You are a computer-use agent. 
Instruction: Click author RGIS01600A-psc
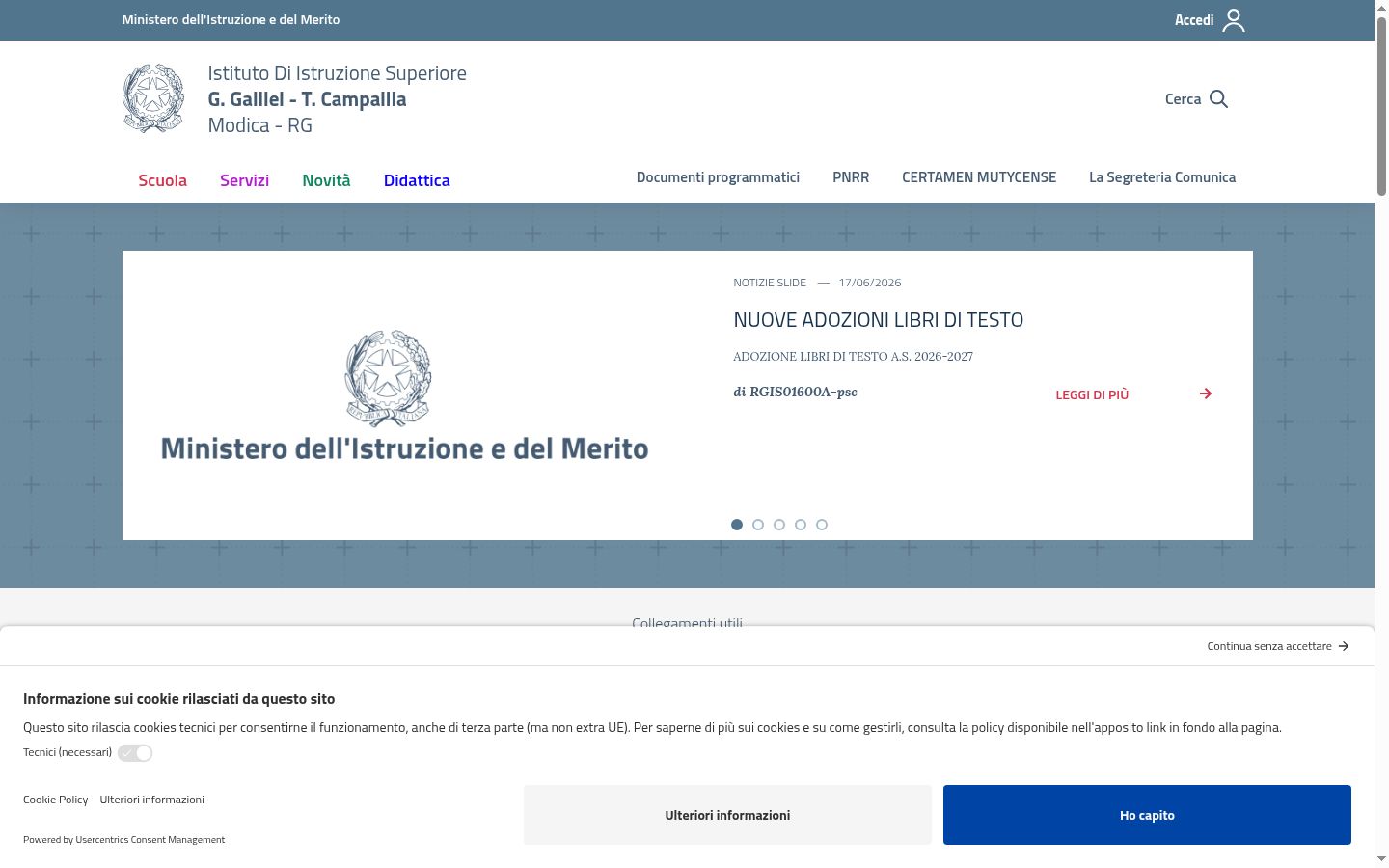[x=803, y=392]
